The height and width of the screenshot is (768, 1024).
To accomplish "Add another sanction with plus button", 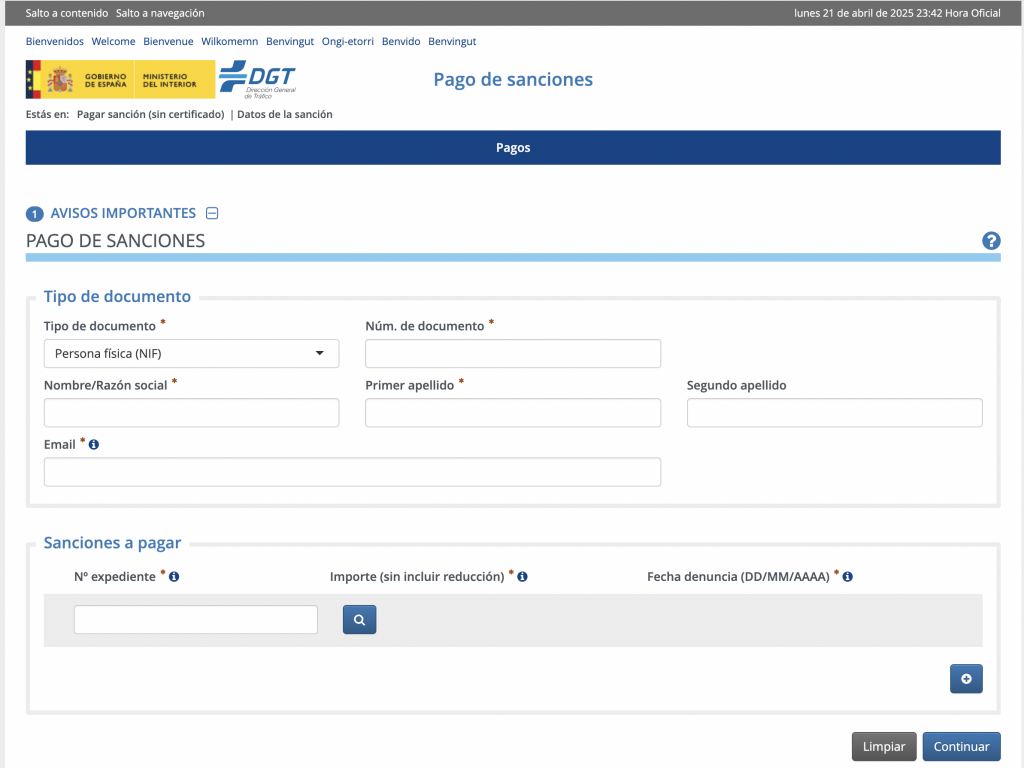I will 966,679.
